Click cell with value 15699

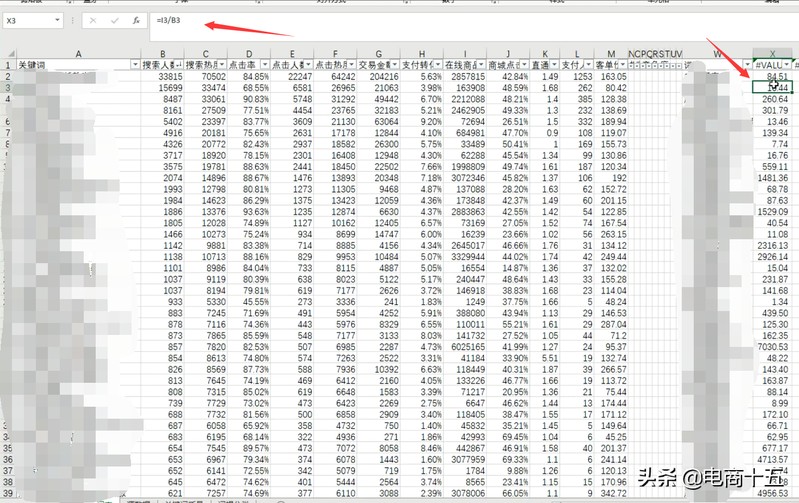pyautogui.click(x=162, y=88)
